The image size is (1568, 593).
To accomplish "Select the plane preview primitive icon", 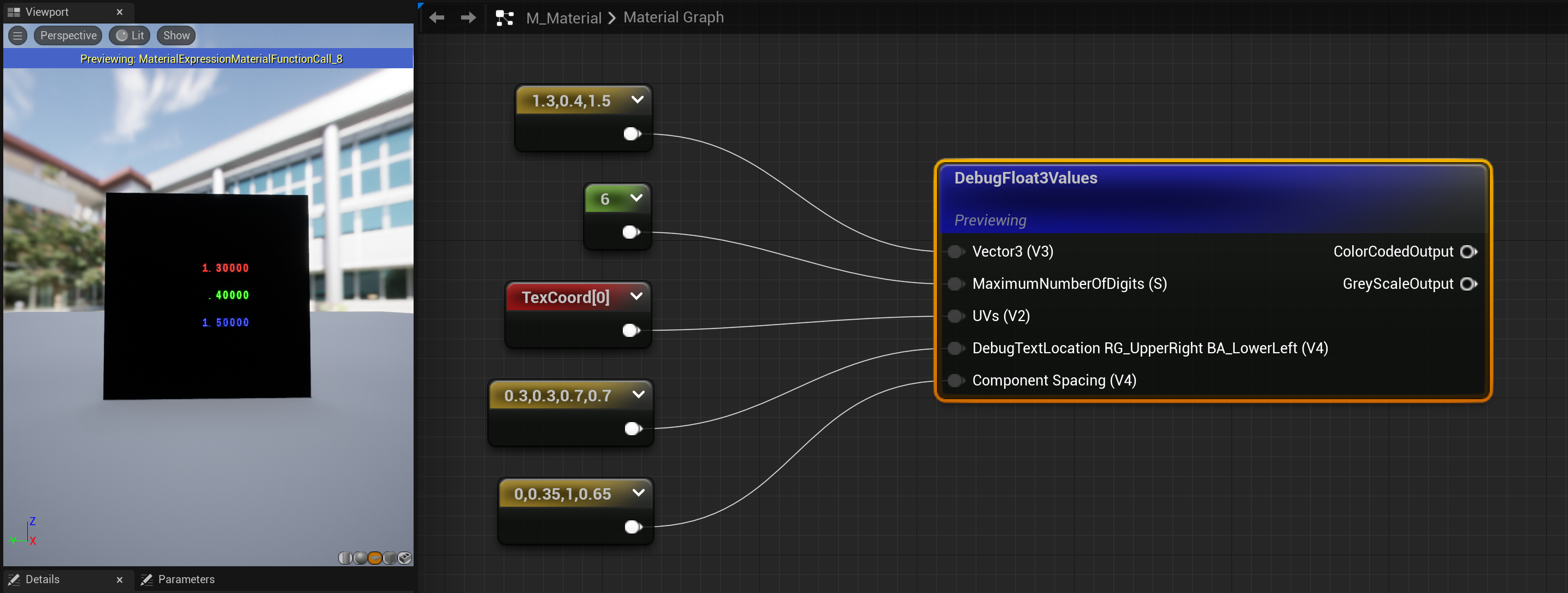I will tap(375, 558).
